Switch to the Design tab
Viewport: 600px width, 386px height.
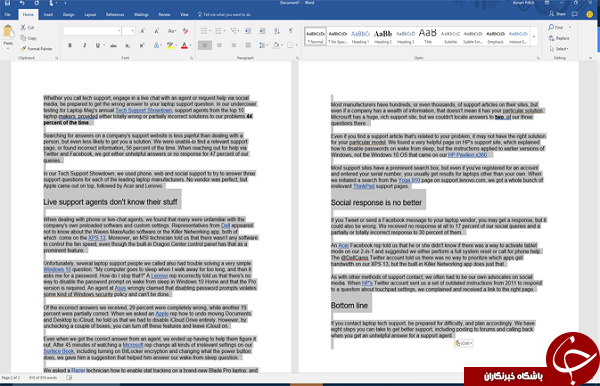[68, 15]
